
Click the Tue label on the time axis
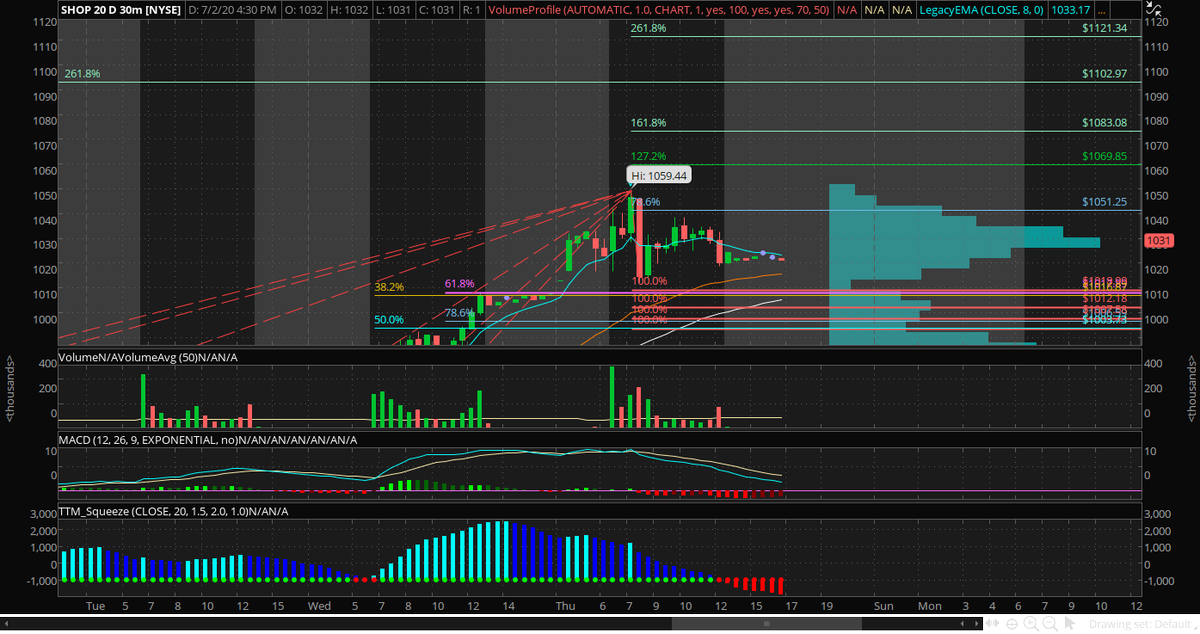pyautogui.click(x=96, y=606)
